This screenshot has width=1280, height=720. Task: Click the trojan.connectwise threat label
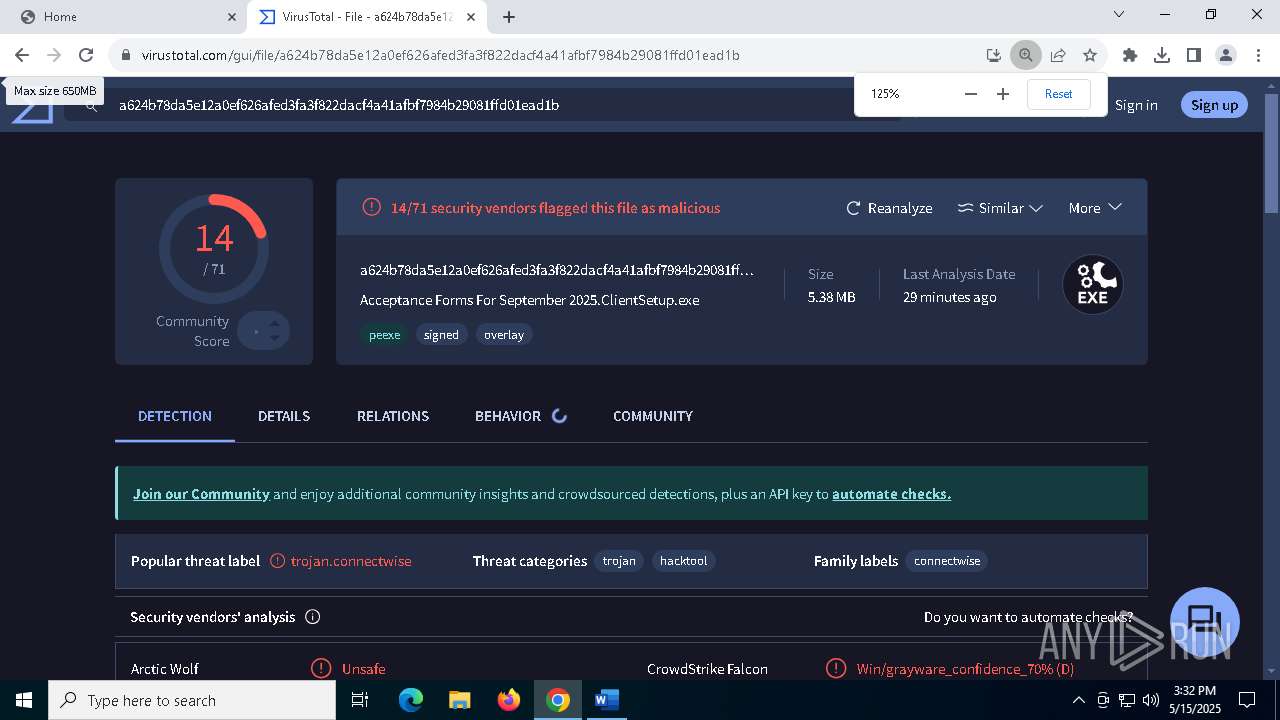(351, 561)
